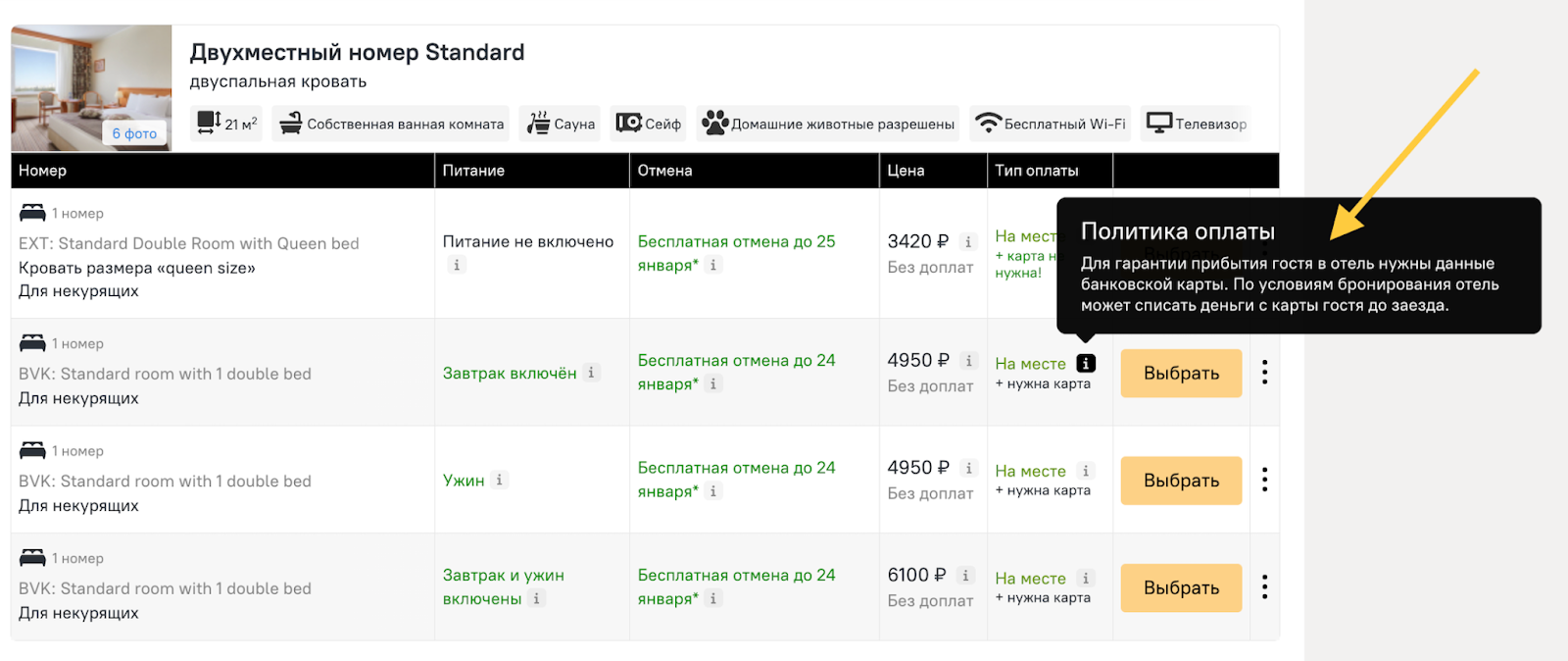The height and width of the screenshot is (661, 1568).
Task: Open price info icon in Завтрак включён row
Action: point(969,361)
